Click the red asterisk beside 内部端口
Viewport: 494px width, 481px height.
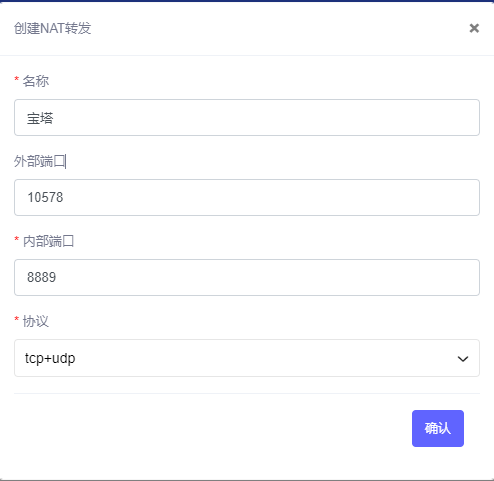pos(17,239)
